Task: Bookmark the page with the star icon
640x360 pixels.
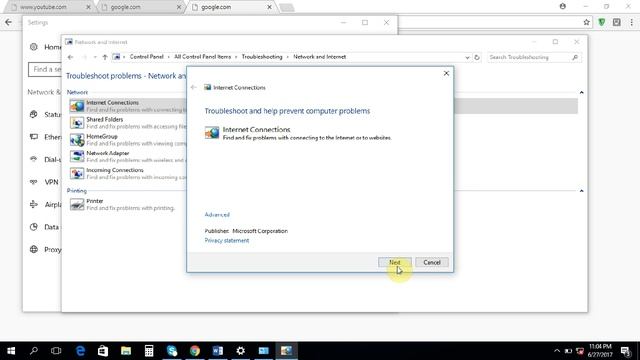Action: 587,22
